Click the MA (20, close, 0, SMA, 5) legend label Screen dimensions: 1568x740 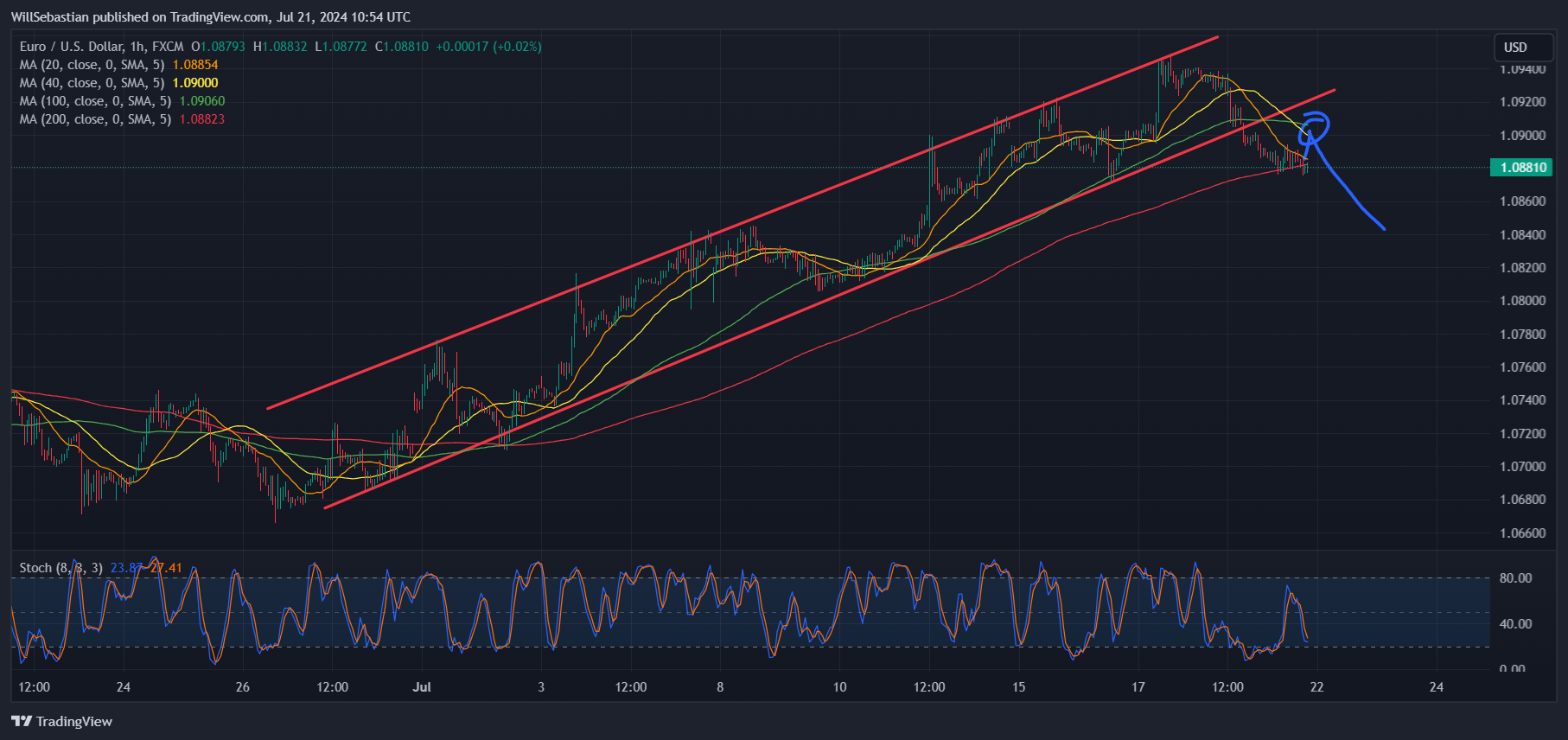coord(92,65)
